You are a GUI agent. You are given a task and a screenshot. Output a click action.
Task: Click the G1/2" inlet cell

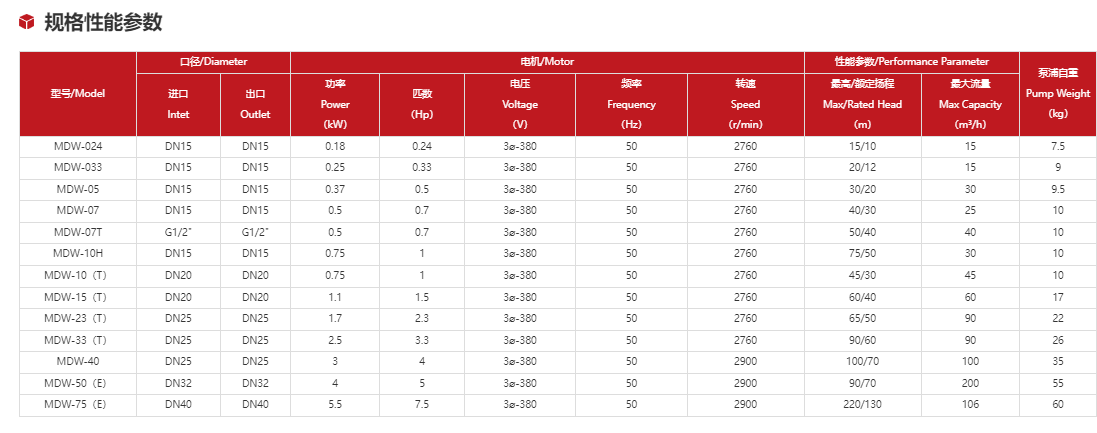[178, 232]
